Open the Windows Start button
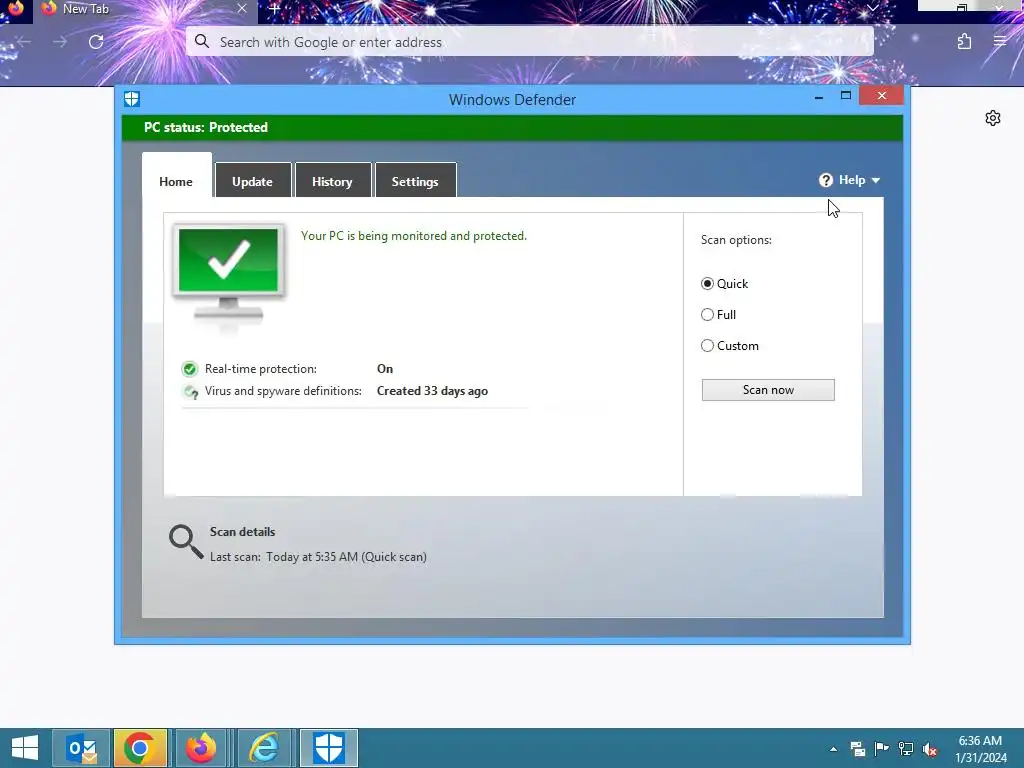The image size is (1024, 768). [25, 748]
